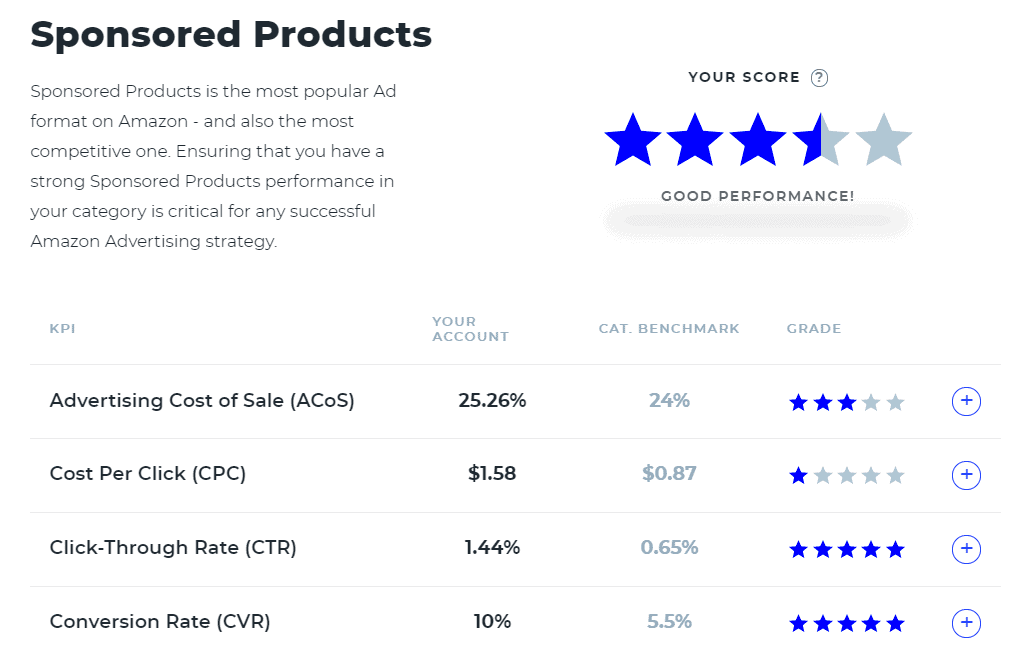Click the last gray score star

884,140
